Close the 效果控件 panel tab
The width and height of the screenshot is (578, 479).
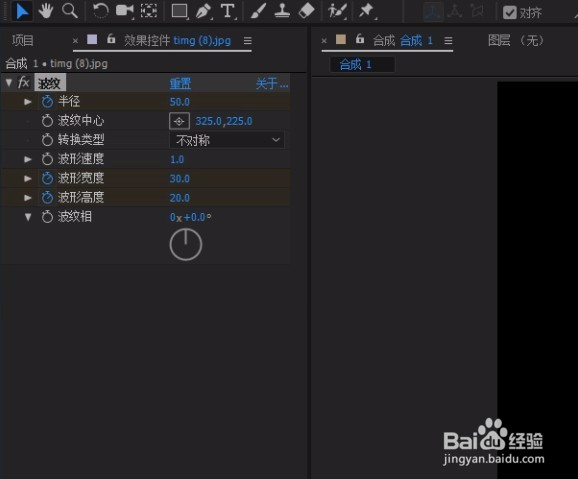[x=75, y=41]
